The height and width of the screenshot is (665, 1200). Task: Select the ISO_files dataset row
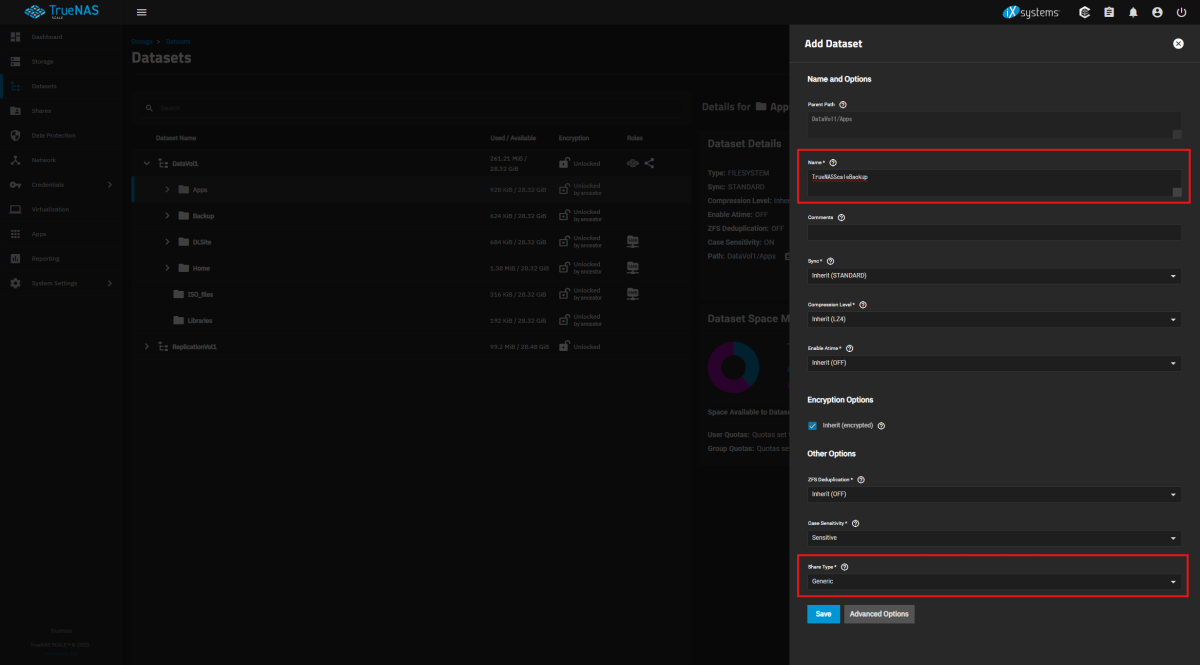pyautogui.click(x=411, y=294)
